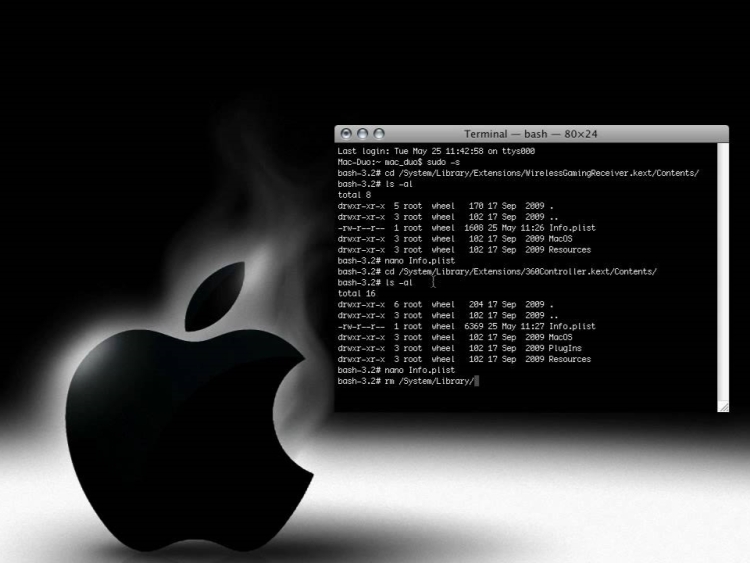750x563 pixels.
Task: Close the Terminal window with red button
Action: click(346, 133)
